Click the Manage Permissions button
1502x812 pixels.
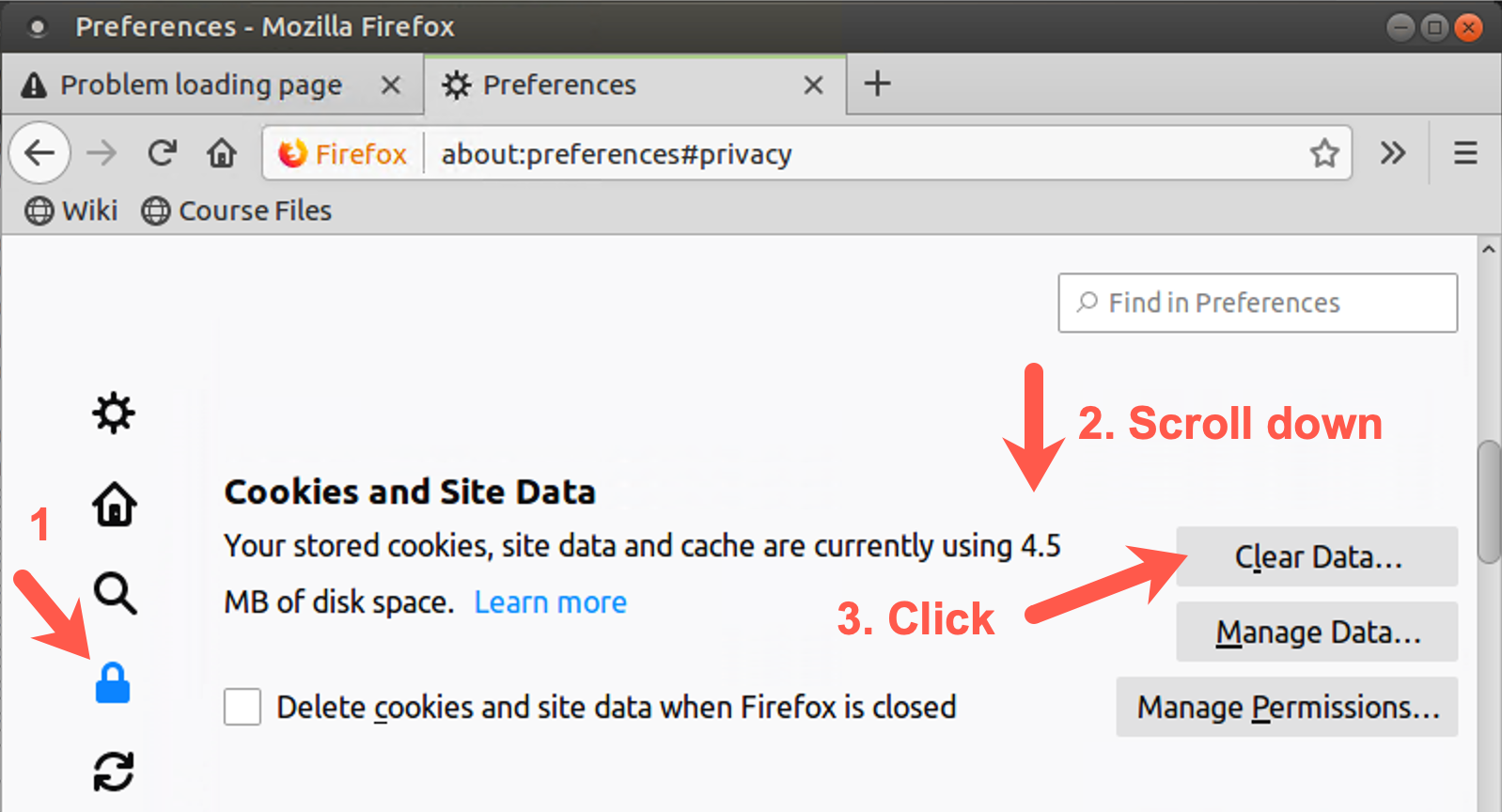1287,707
